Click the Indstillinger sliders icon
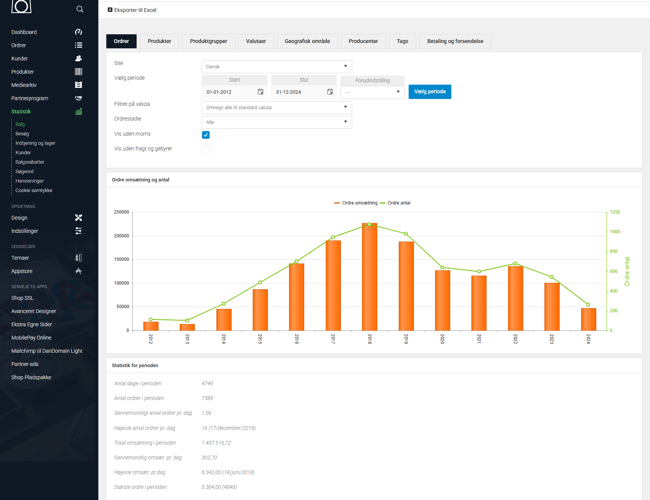Viewport: 650px width, 500px height. [78, 231]
